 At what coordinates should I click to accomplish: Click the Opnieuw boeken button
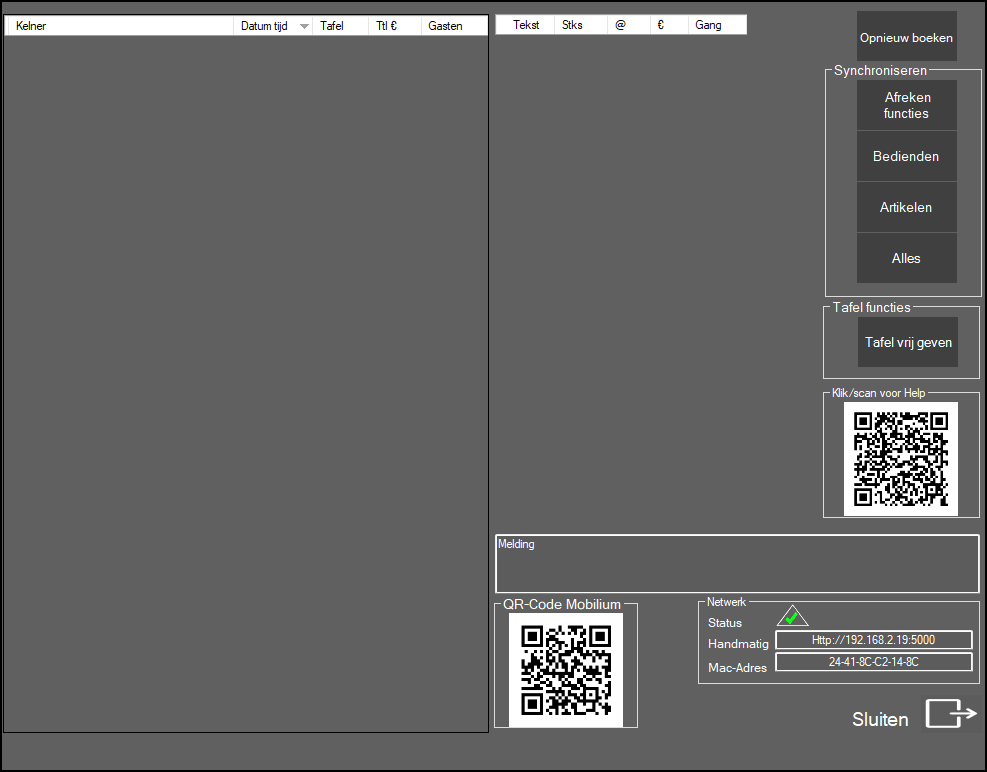(x=906, y=37)
